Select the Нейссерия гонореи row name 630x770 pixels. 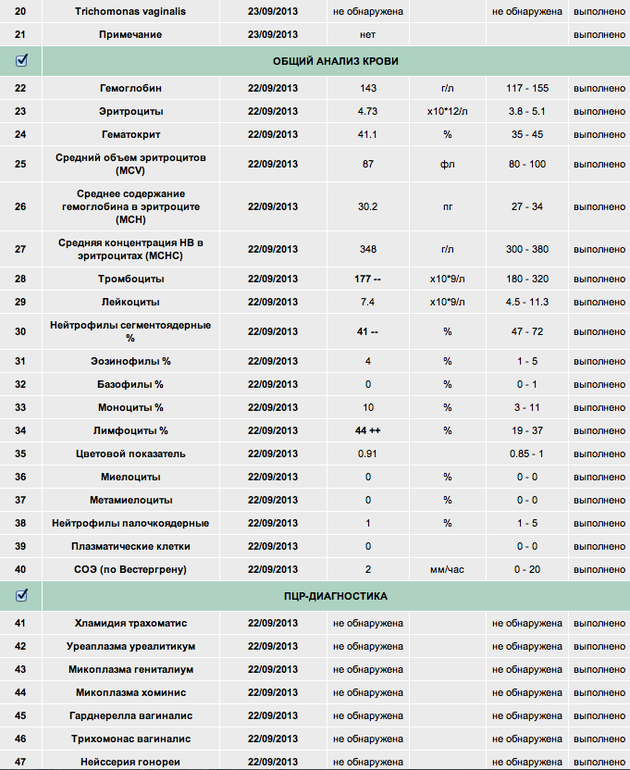click(131, 762)
